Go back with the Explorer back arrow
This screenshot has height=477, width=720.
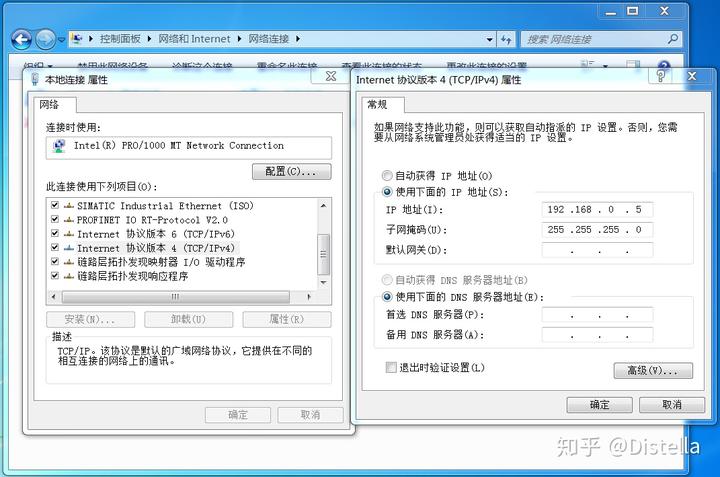(x=22, y=40)
